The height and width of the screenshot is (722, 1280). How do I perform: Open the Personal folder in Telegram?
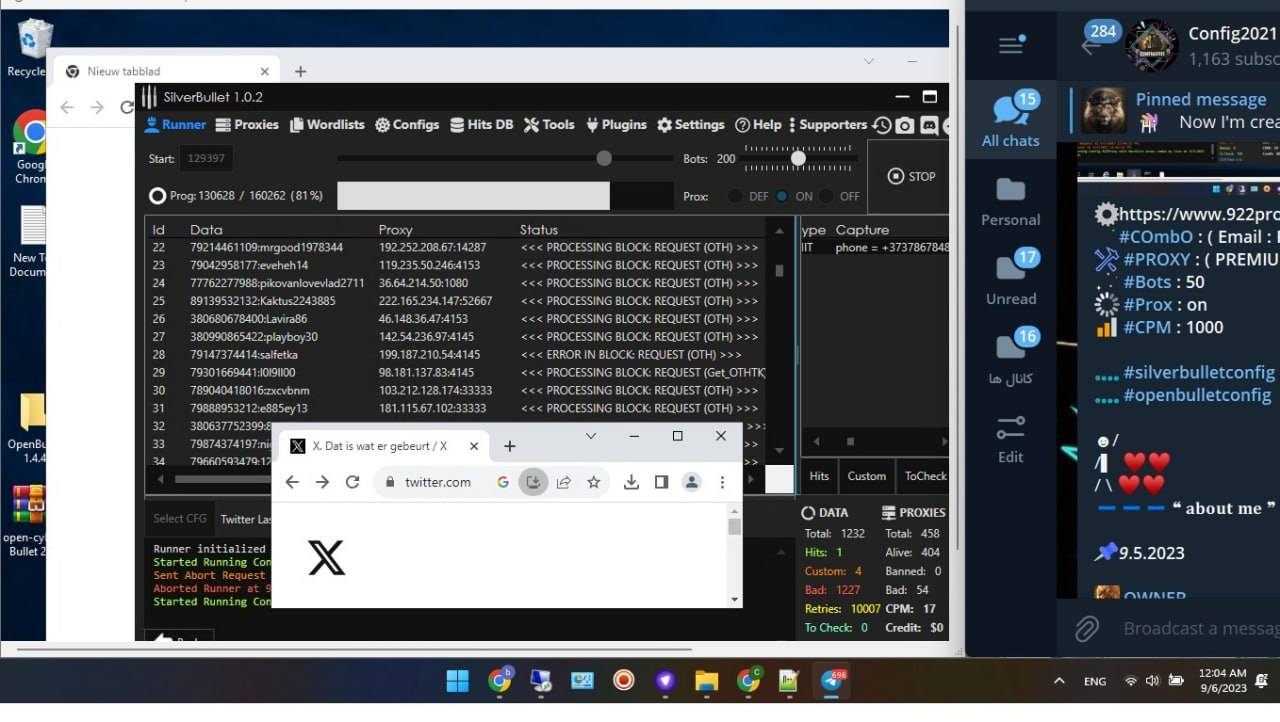1011,202
